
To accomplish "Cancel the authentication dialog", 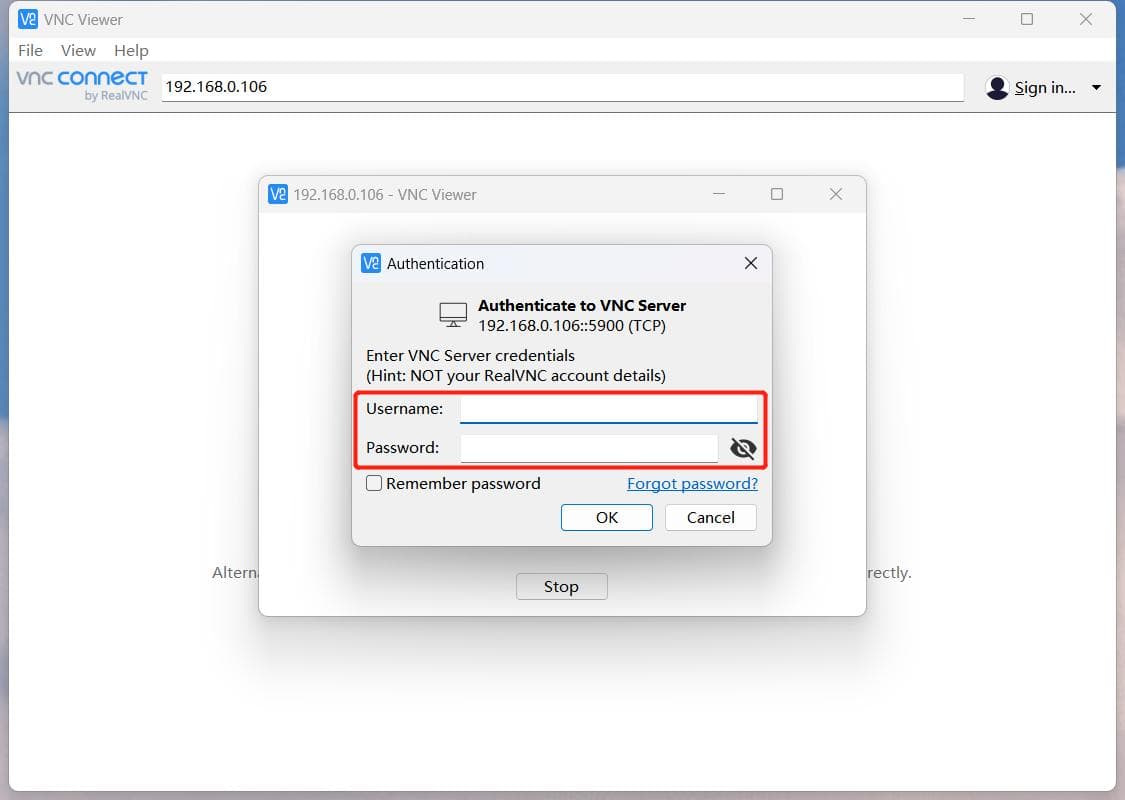I will [710, 517].
